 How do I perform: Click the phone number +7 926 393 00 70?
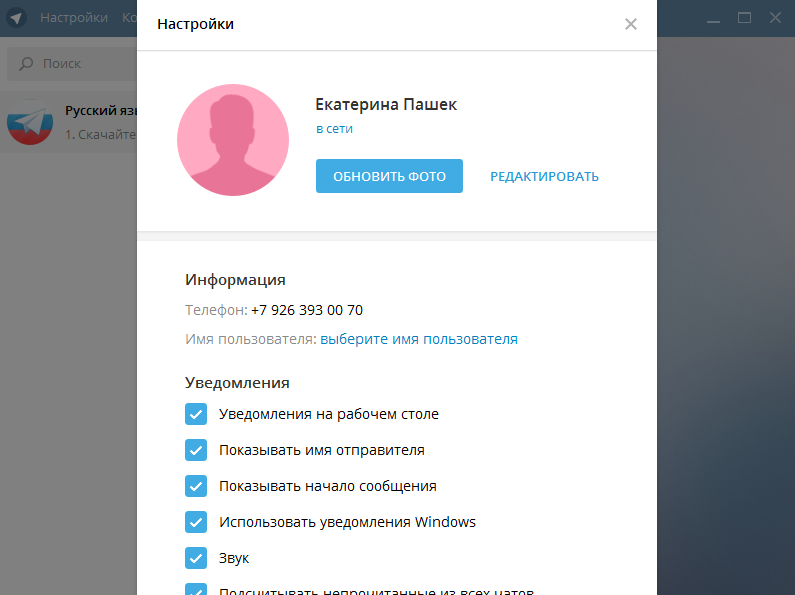[x=307, y=310]
